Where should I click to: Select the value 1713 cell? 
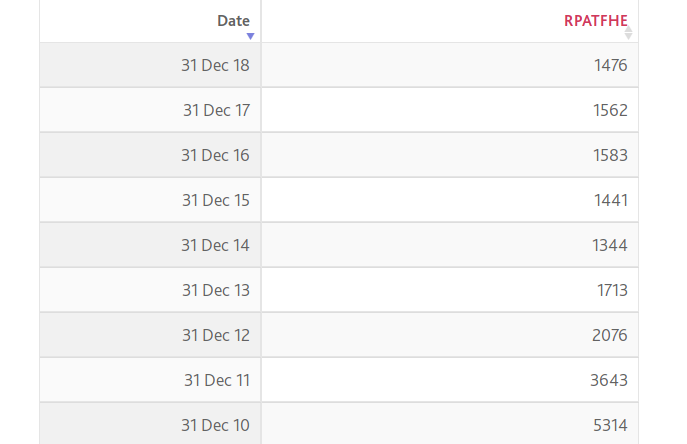click(450, 290)
